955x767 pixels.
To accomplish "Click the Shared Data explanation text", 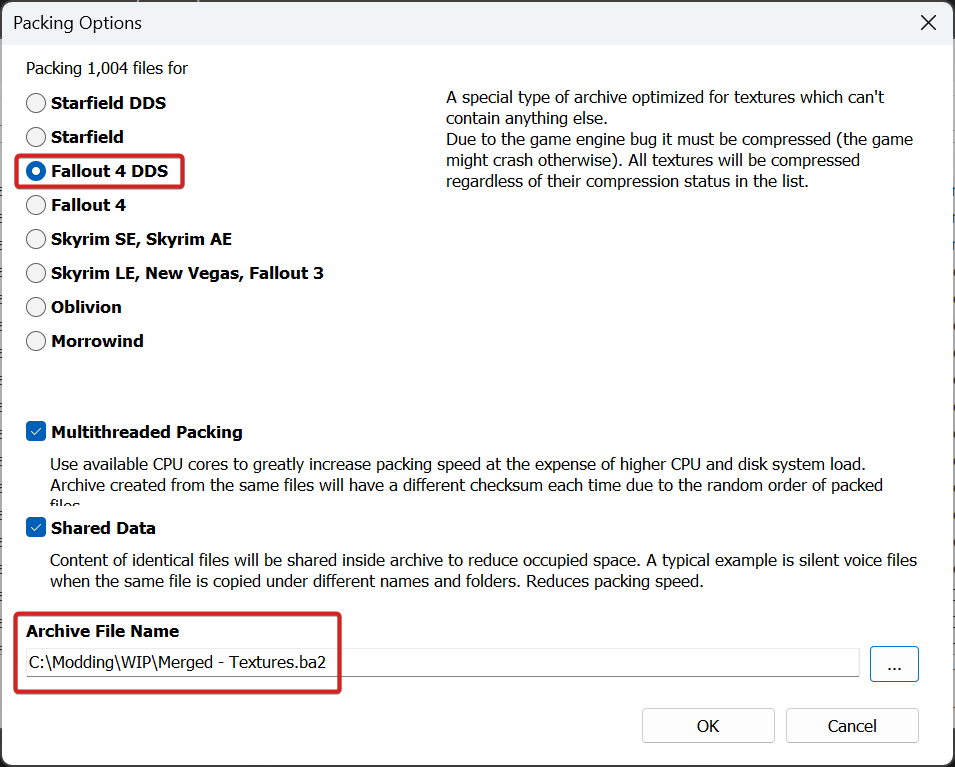I will click(483, 571).
